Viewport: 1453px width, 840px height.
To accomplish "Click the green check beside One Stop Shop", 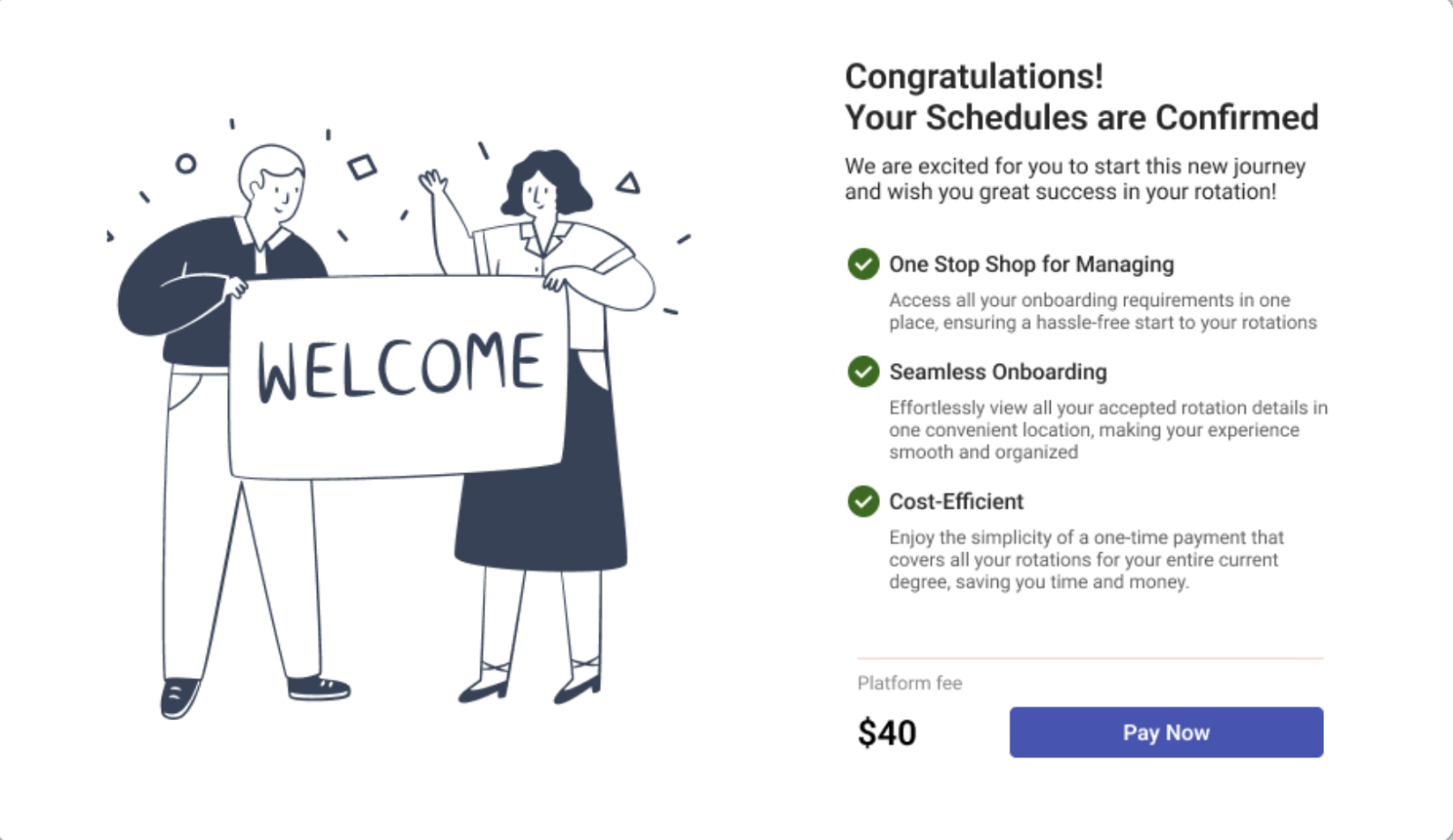I will point(863,264).
